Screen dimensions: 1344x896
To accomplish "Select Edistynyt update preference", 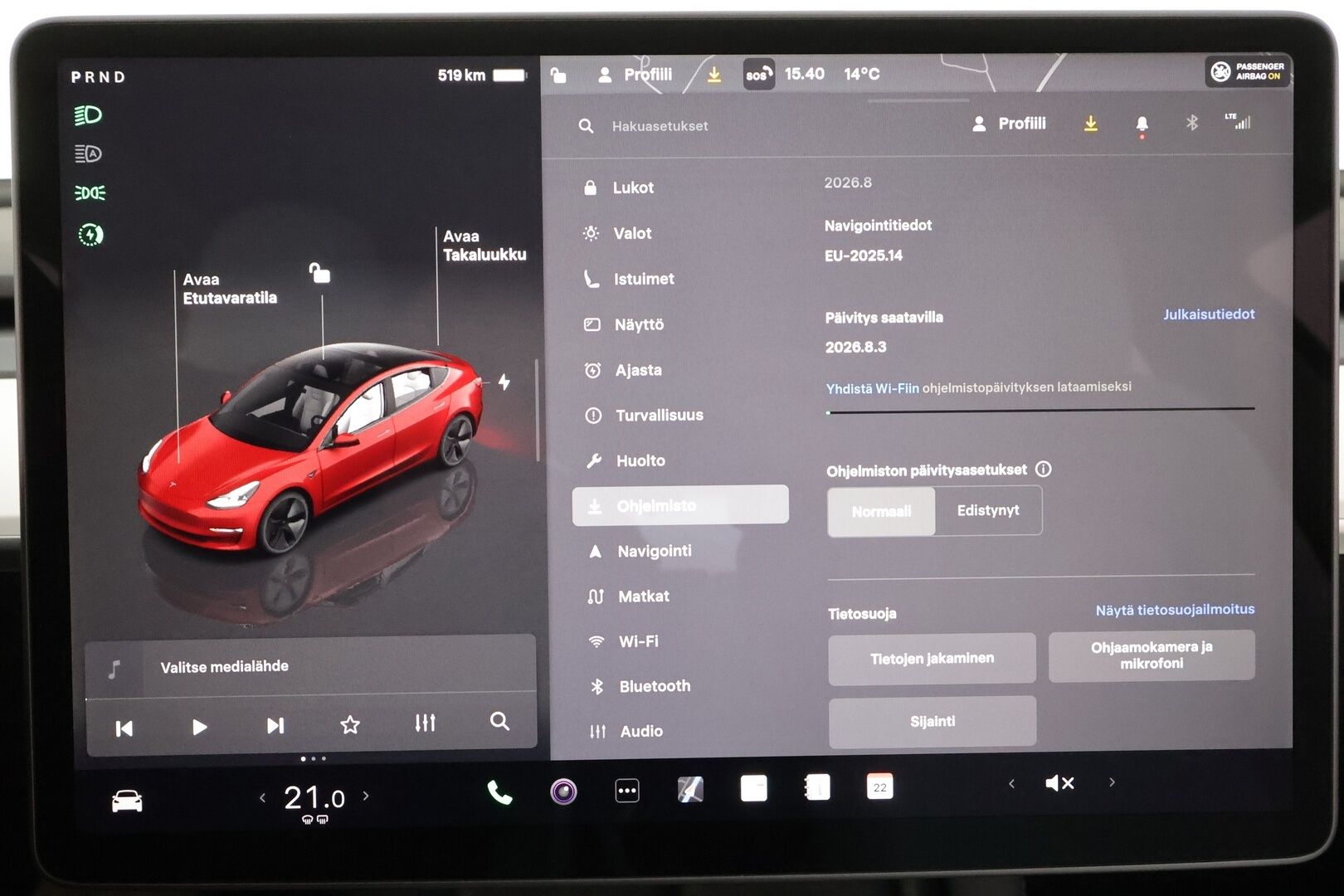I will (988, 510).
